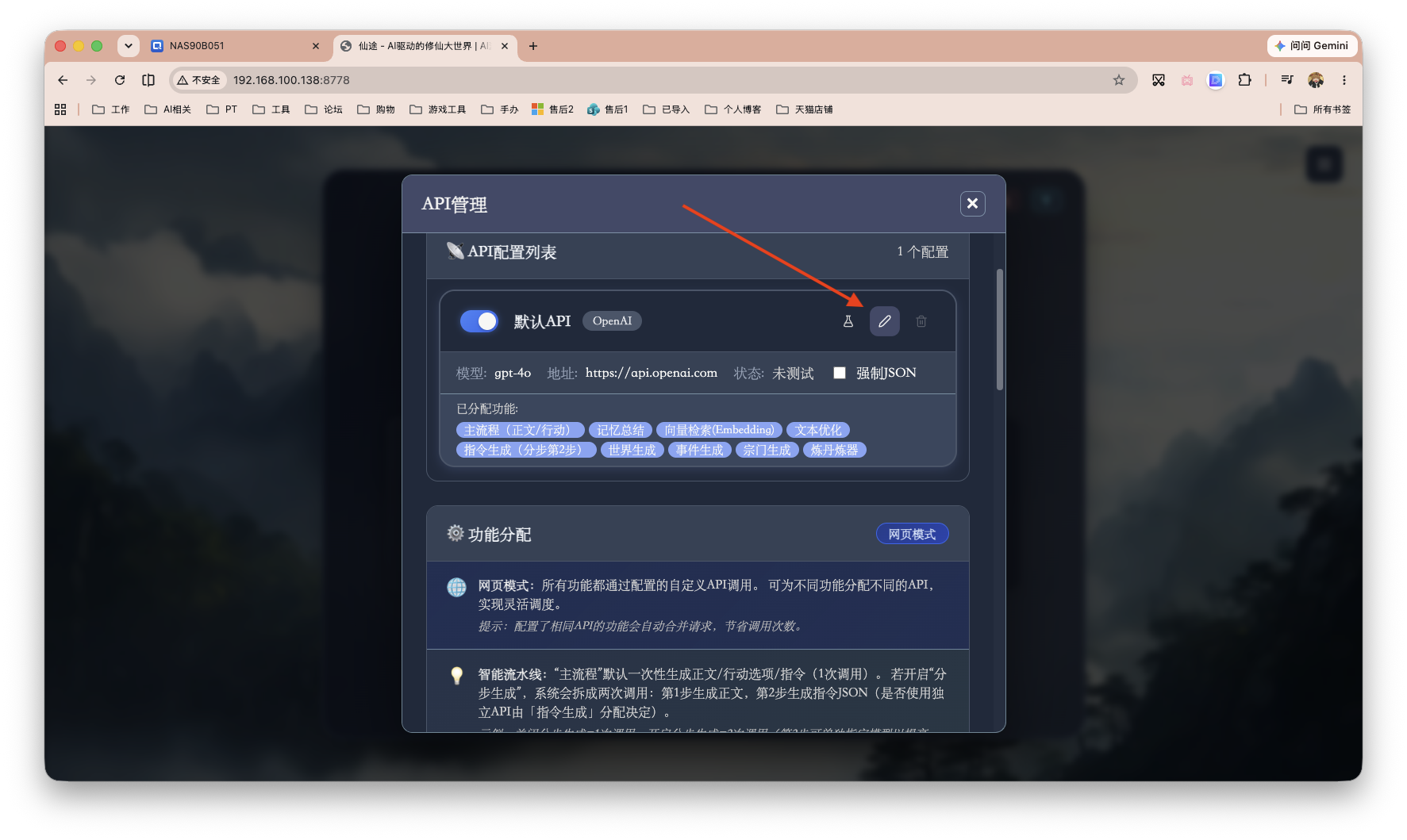Click the OpenAI provider badge
The width and height of the screenshot is (1407, 840).
click(612, 321)
